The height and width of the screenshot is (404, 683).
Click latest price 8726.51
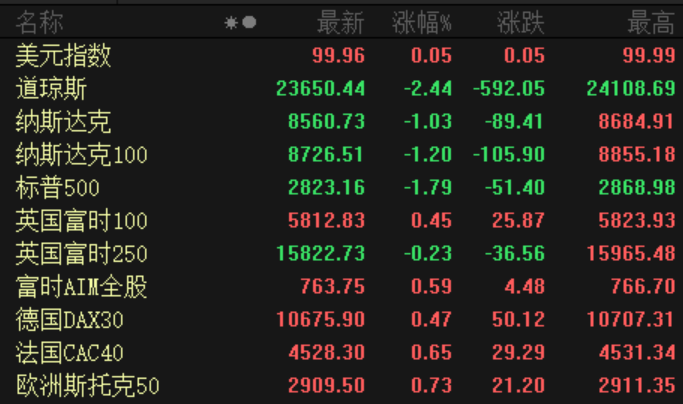(x=326, y=155)
